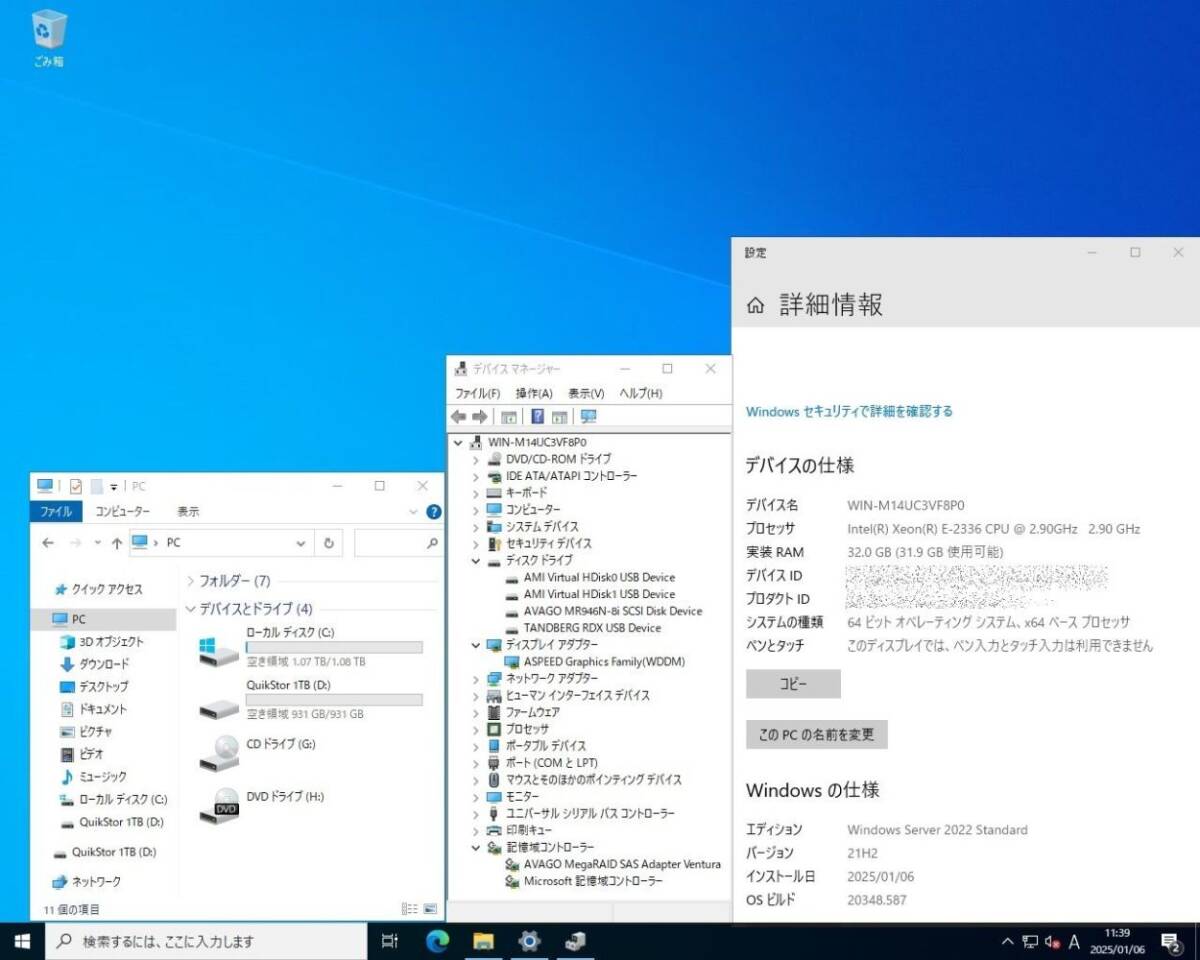Click the back arrow in Device Manager toolbar
1200x960 pixels.
point(459,416)
